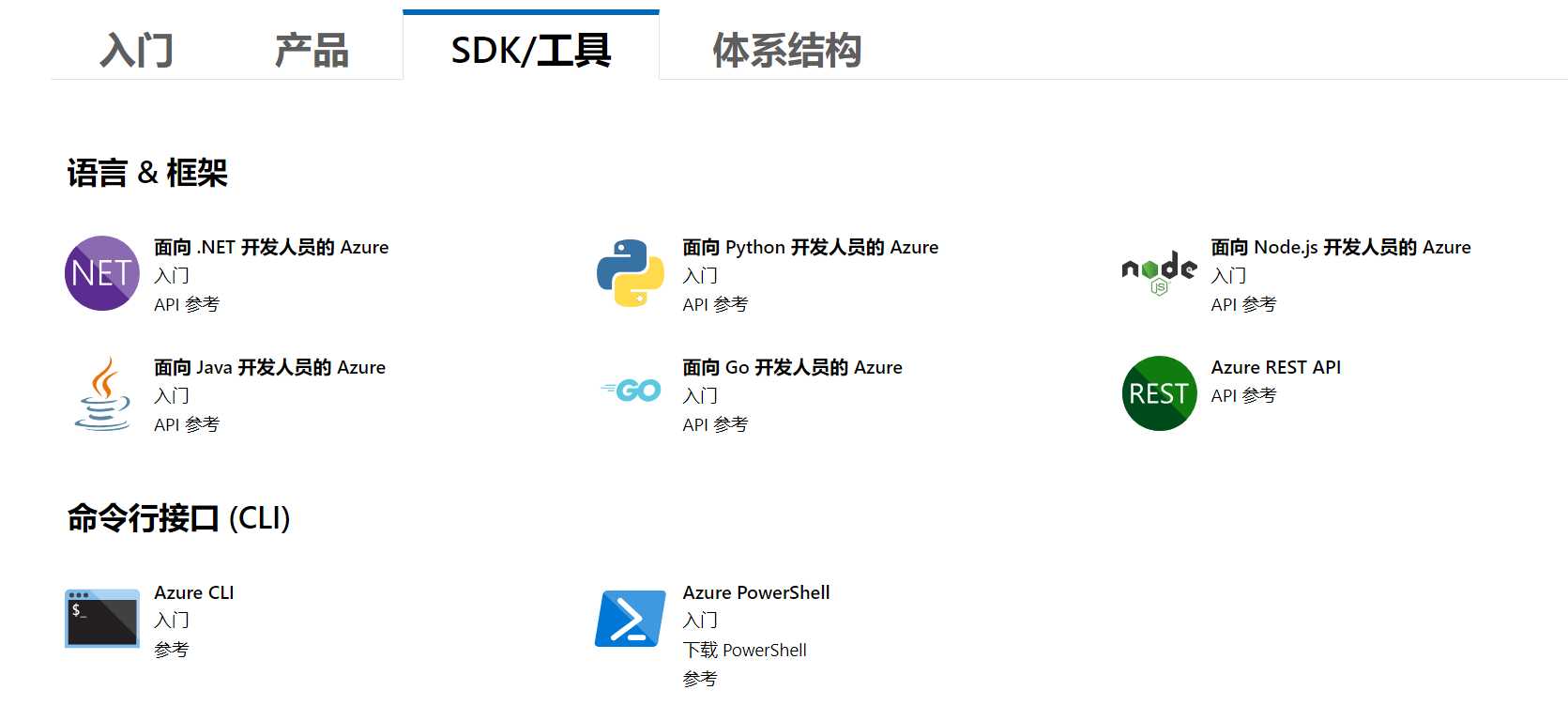Open API 参考 under Java section
Image resolution: width=1568 pixels, height=721 pixels.
(x=187, y=424)
